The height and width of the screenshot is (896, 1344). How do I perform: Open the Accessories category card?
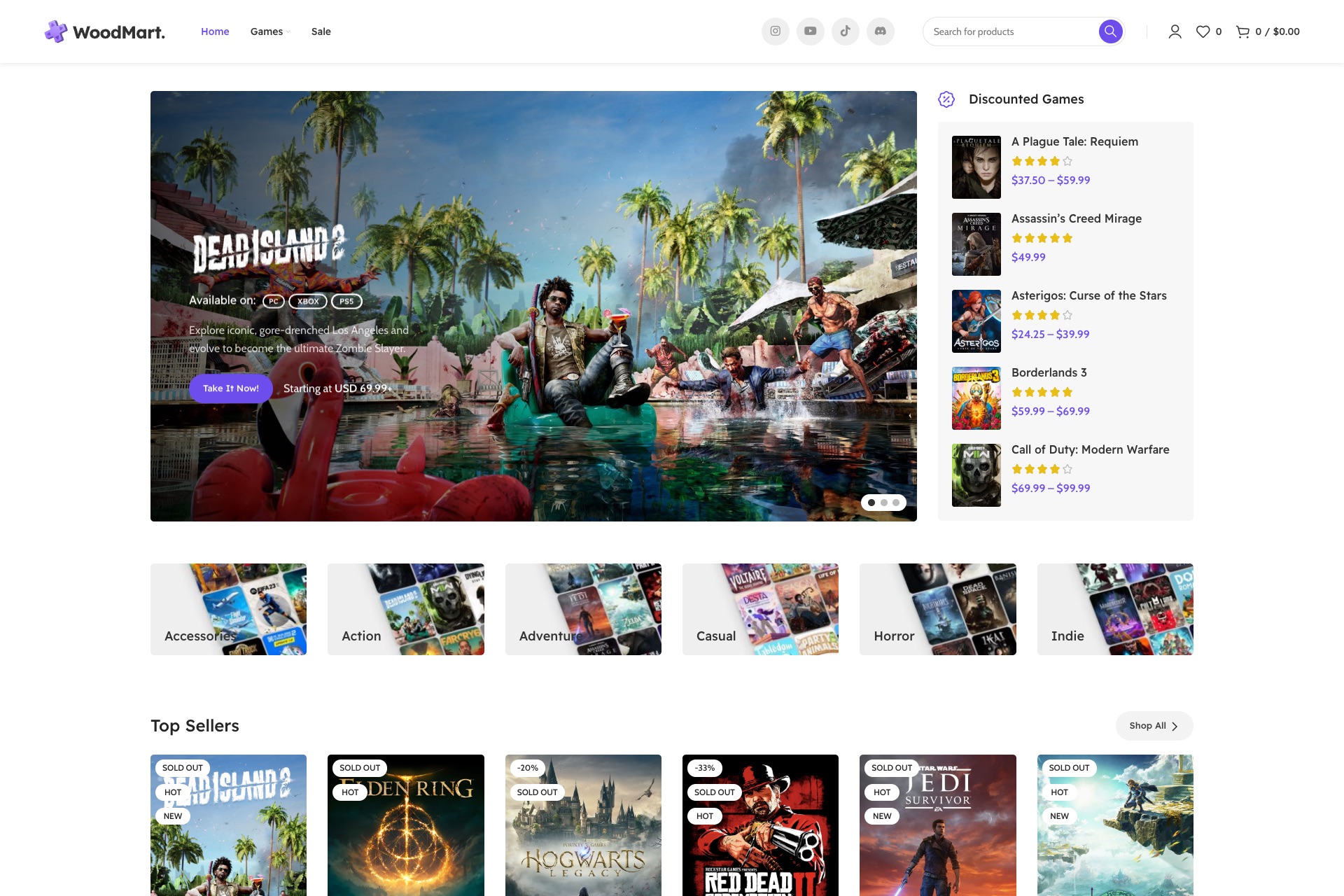pos(228,609)
